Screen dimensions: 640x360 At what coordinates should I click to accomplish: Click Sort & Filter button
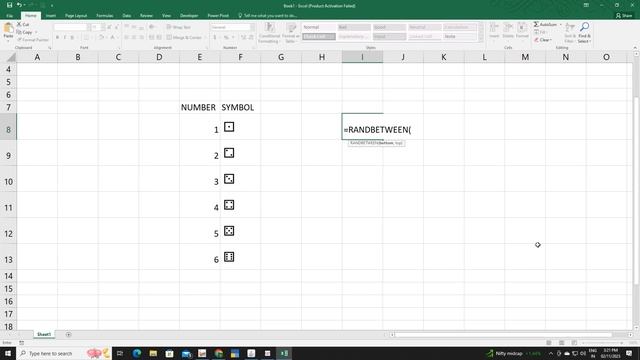(x=569, y=33)
